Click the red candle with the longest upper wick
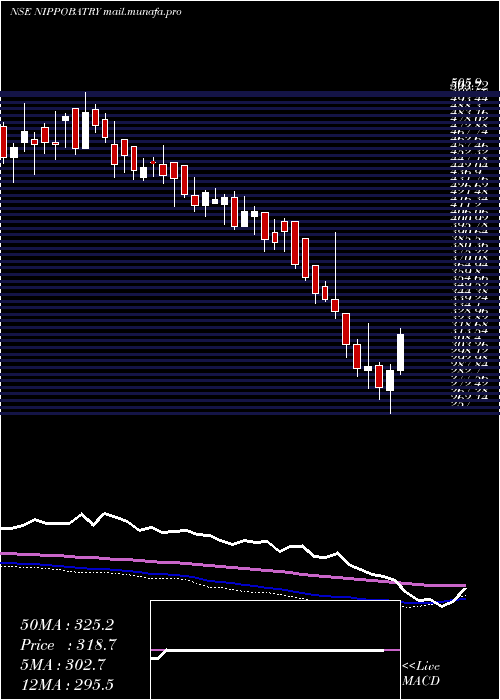 pos(335,305)
